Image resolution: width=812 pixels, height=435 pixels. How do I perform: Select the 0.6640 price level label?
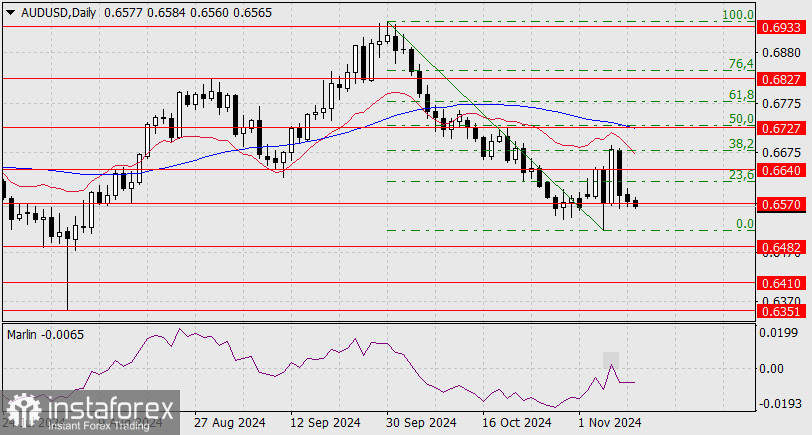pos(782,170)
